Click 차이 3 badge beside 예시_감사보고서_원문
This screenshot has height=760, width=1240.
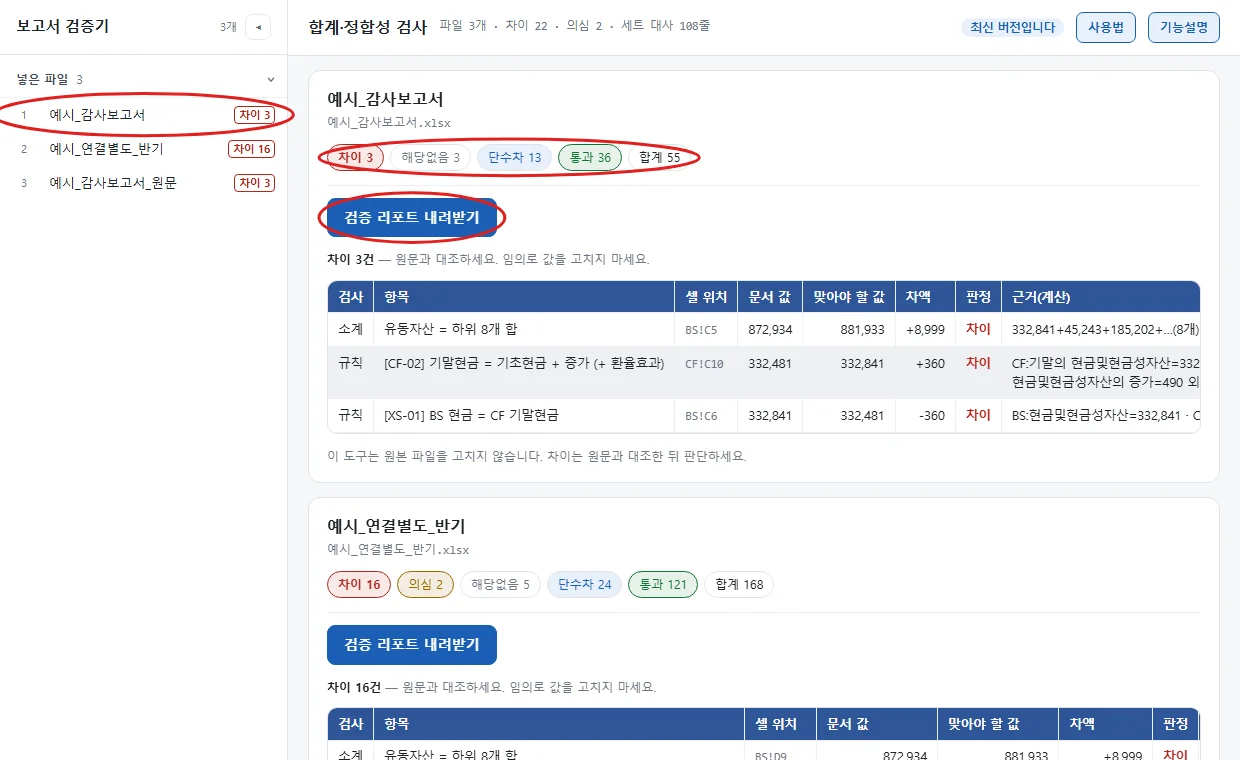coord(254,183)
